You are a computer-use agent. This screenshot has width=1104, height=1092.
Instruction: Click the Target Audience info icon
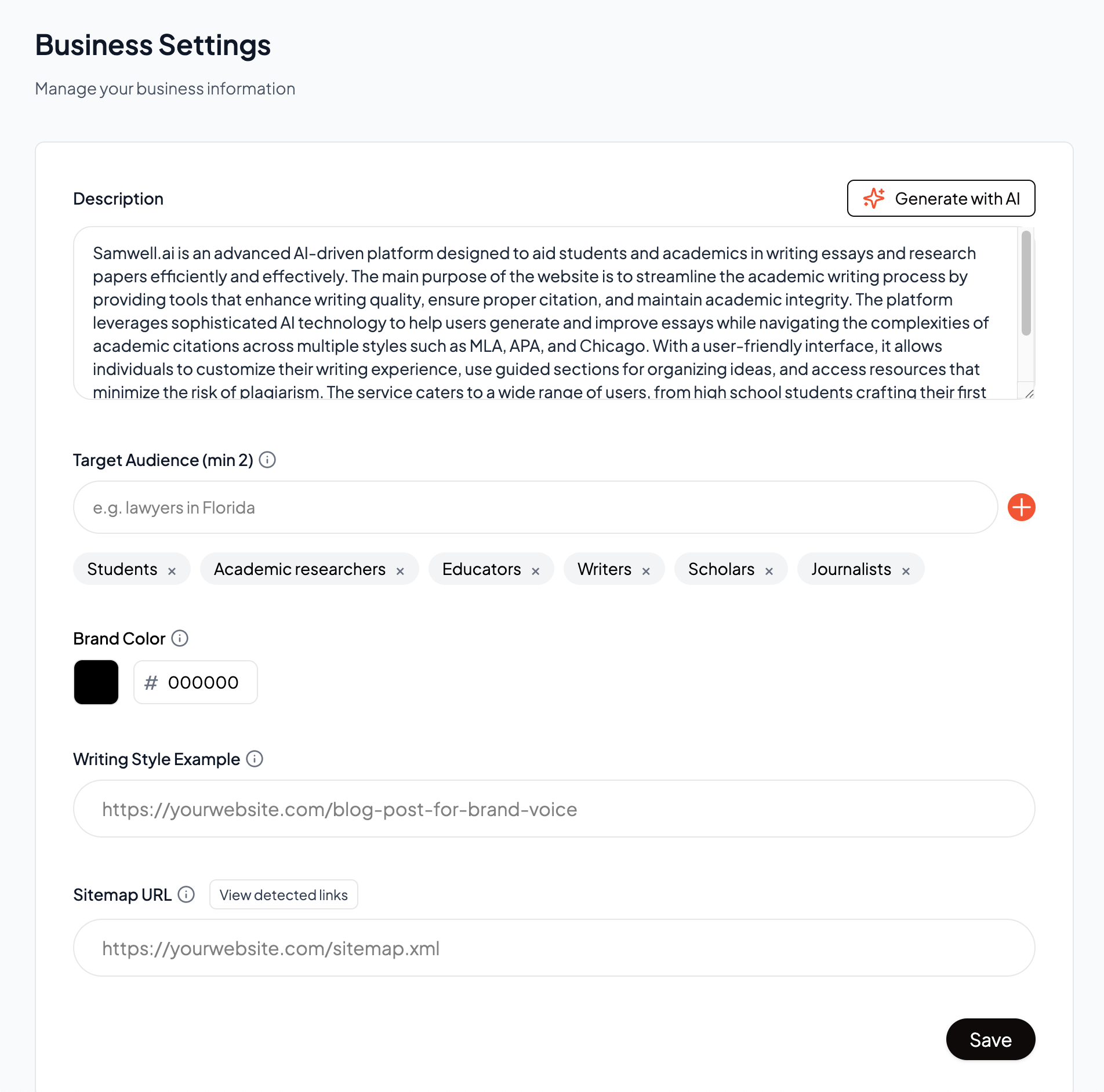(267, 460)
